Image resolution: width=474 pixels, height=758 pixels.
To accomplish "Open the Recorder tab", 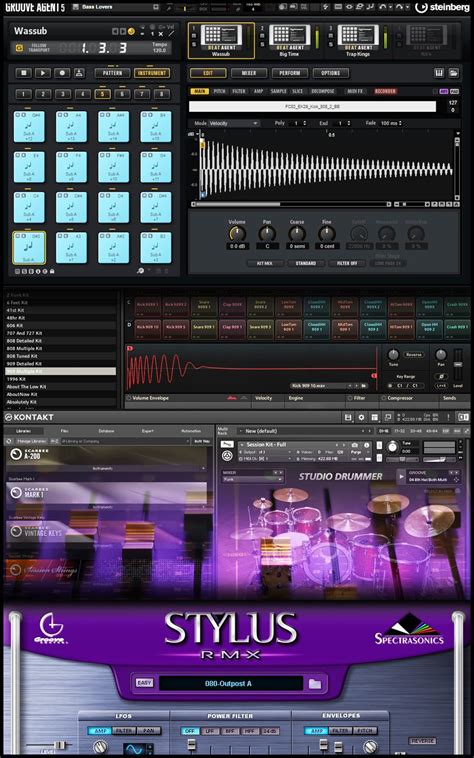I will tap(385, 91).
